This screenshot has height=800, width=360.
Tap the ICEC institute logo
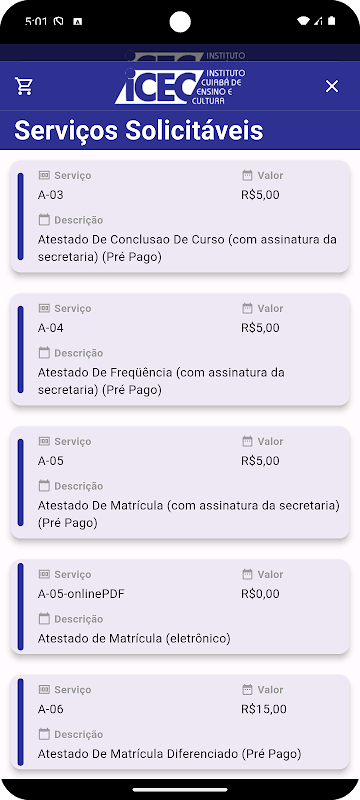click(180, 86)
